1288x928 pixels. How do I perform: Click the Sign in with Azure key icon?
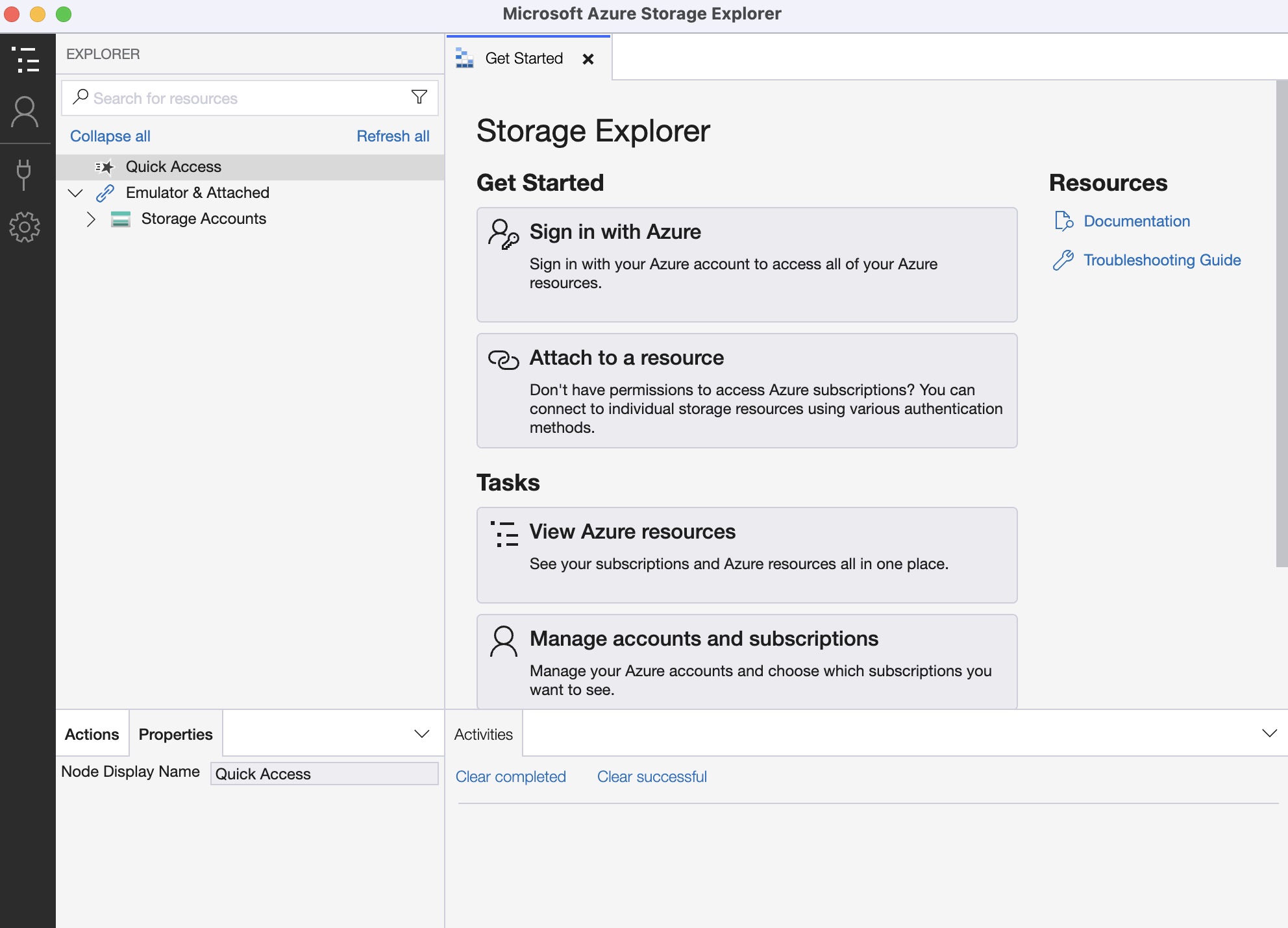503,235
